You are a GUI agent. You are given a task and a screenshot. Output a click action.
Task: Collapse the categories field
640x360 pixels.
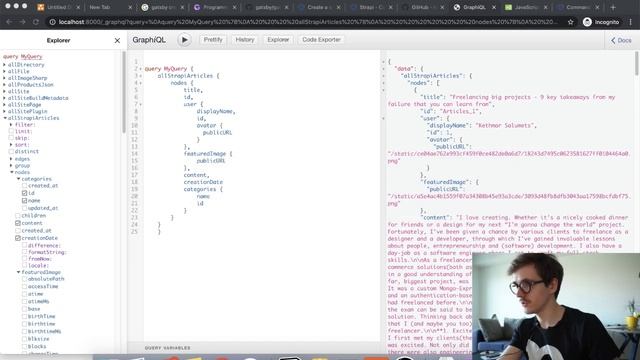[x=18, y=179]
